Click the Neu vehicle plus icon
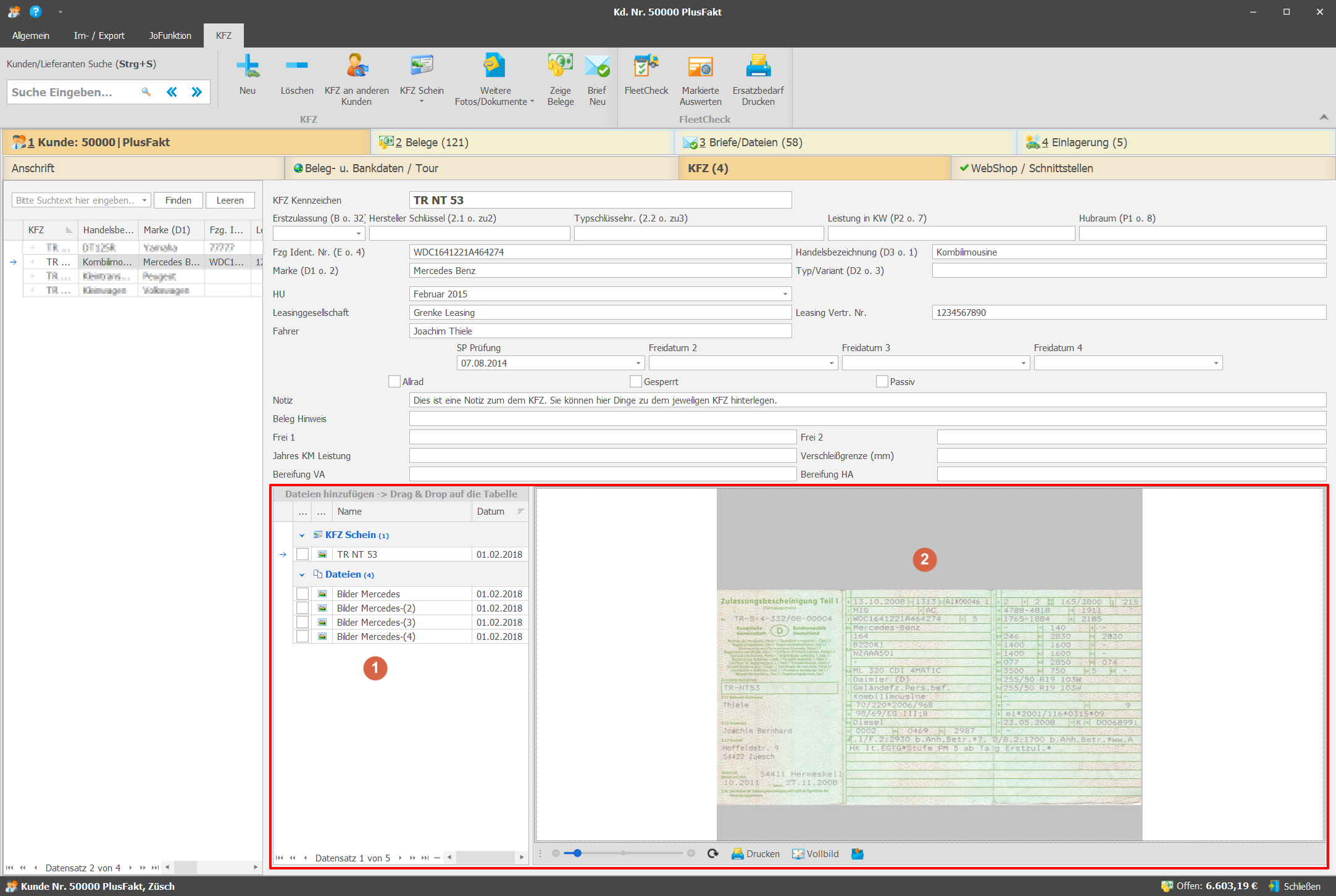This screenshot has height=896, width=1336. pos(248,65)
